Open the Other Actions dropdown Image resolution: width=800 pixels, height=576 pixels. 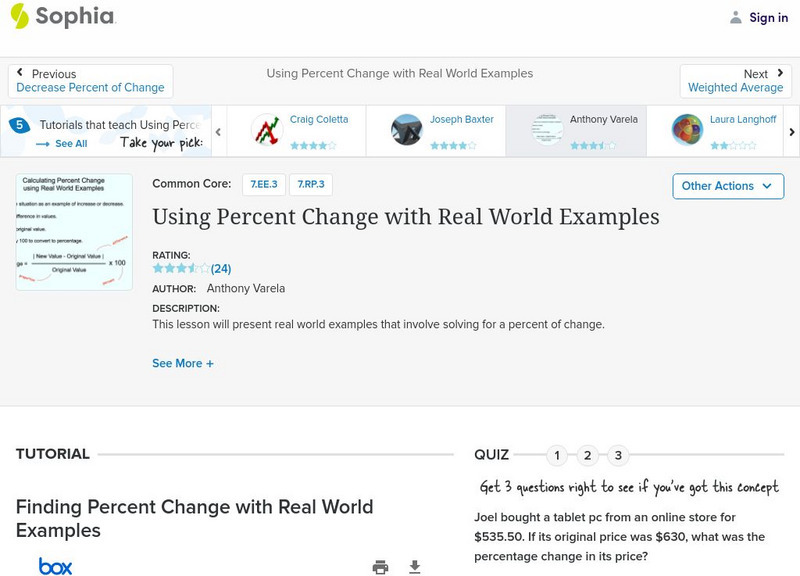727,186
